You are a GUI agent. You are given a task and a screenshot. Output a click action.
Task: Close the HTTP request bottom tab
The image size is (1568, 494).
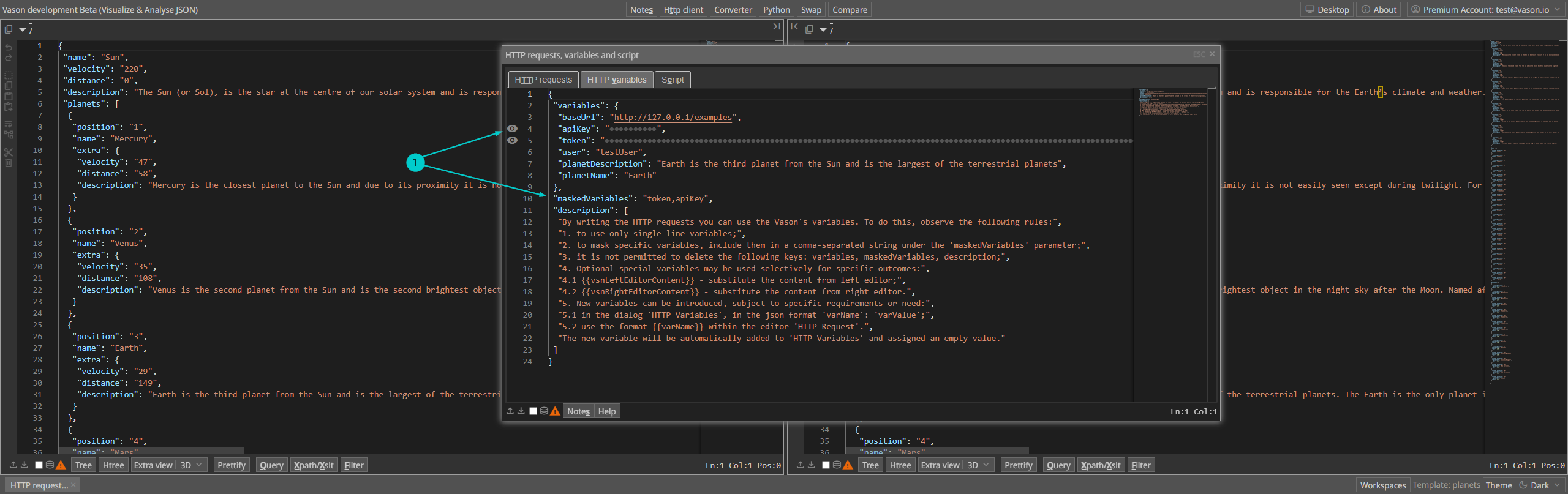(73, 485)
